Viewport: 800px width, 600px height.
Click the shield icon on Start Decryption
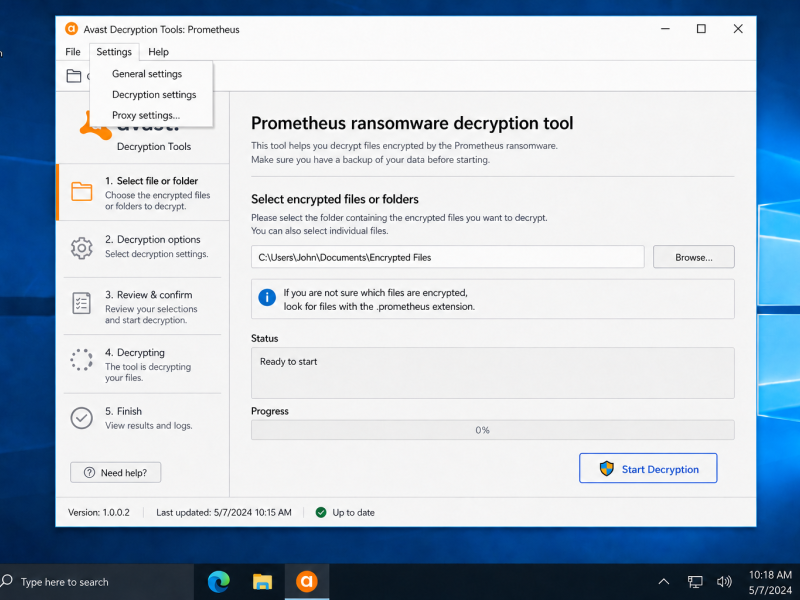606,468
